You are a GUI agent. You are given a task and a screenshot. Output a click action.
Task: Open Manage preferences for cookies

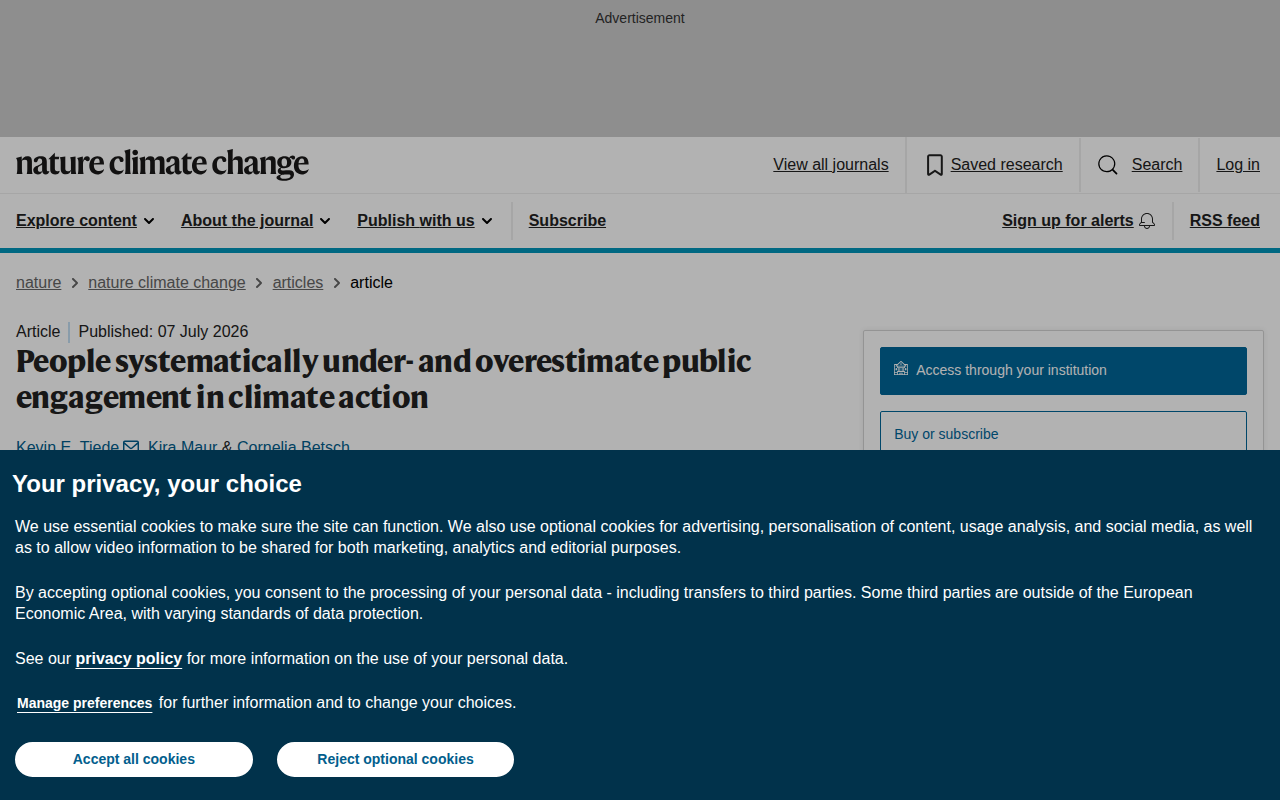click(85, 703)
